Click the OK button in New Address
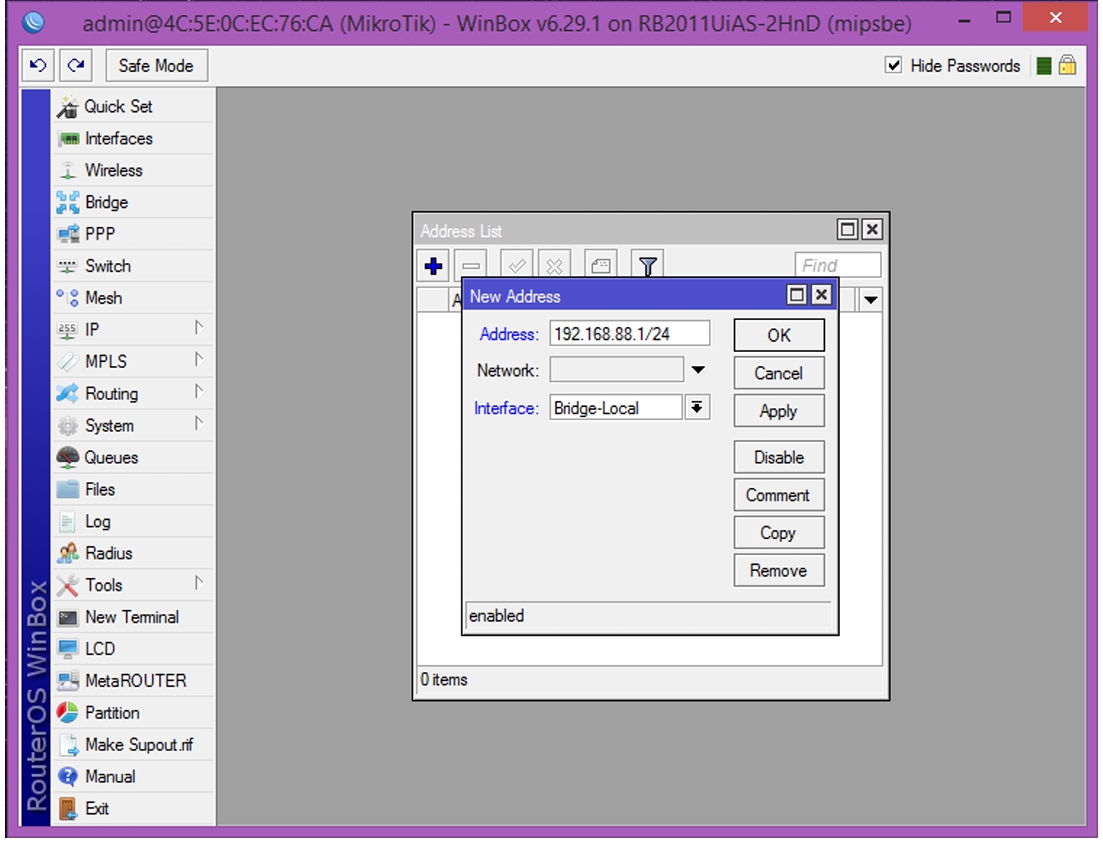 [779, 335]
